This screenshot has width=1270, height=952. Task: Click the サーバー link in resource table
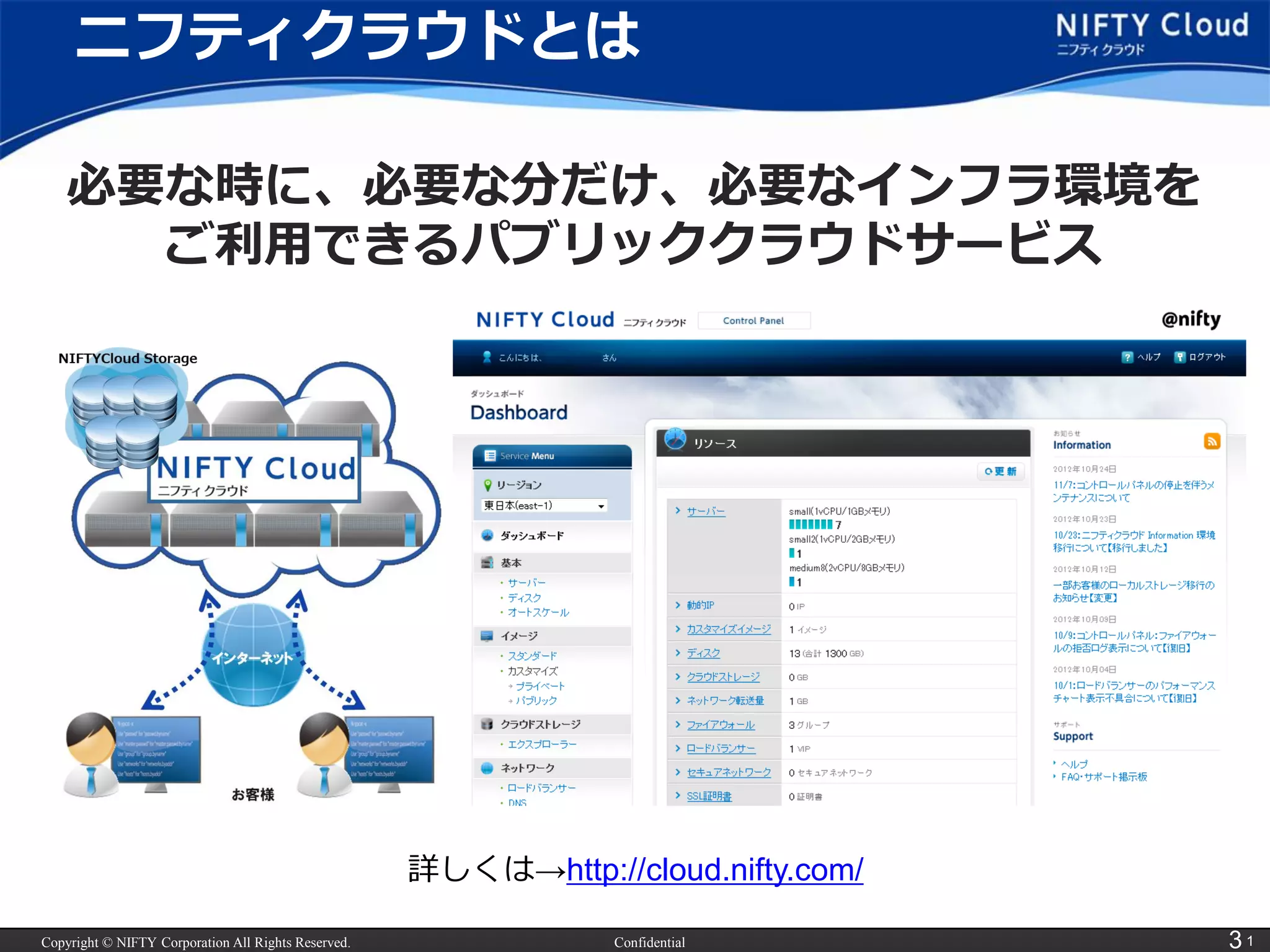pos(706,511)
